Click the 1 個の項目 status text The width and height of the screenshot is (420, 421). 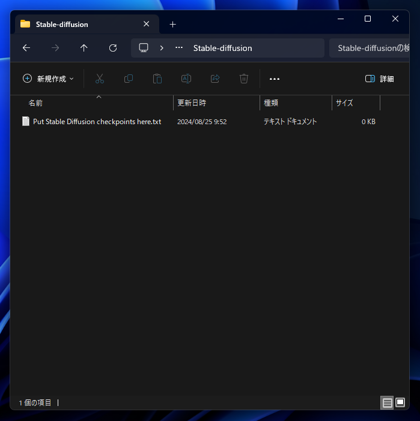pyautogui.click(x=35, y=403)
